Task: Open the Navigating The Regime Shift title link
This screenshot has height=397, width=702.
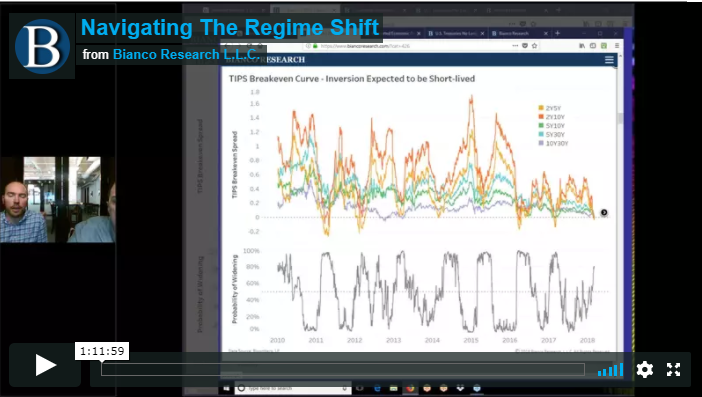Action: point(230,27)
